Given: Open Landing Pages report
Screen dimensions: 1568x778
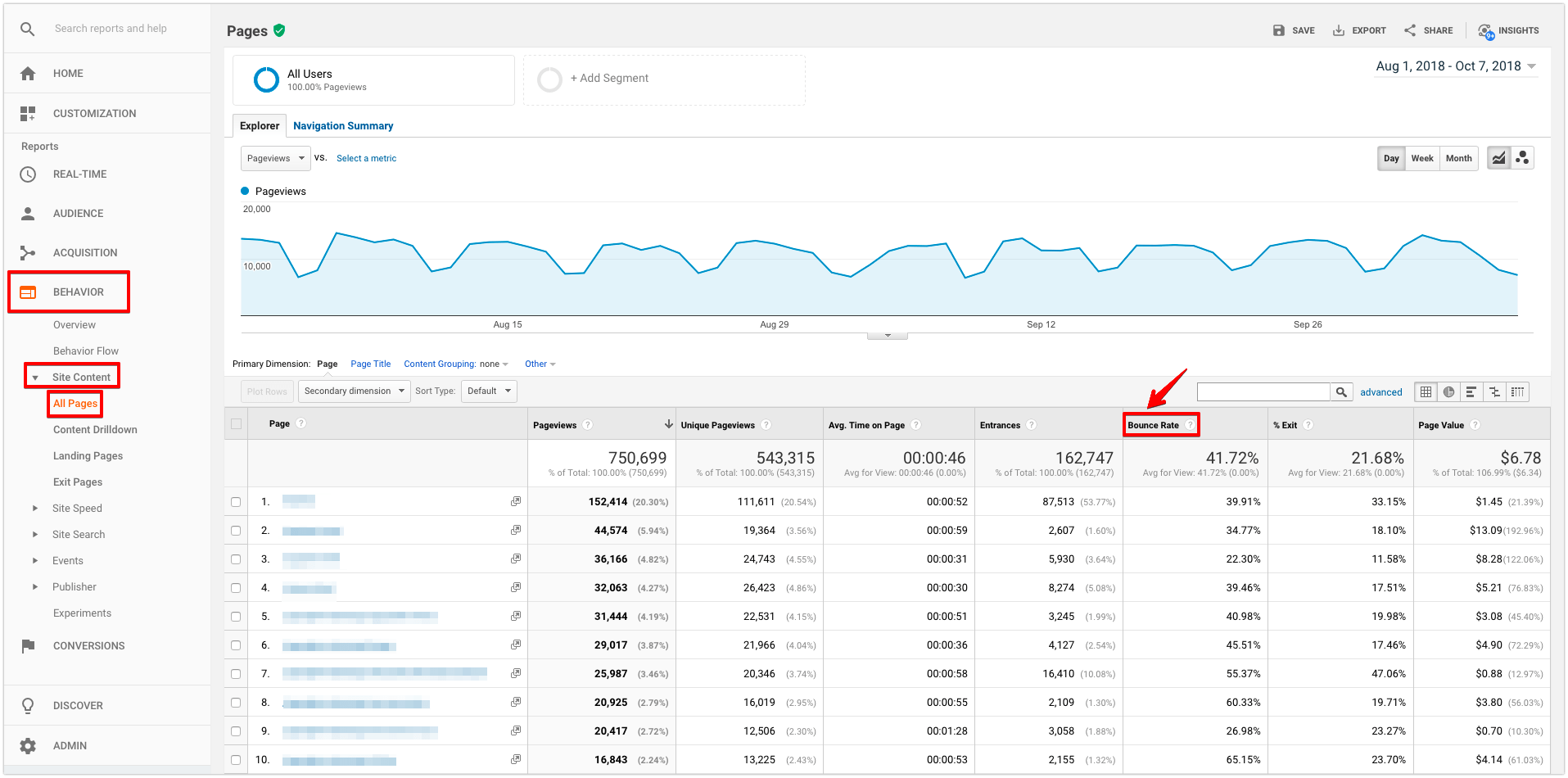Looking at the screenshot, I should (x=88, y=456).
